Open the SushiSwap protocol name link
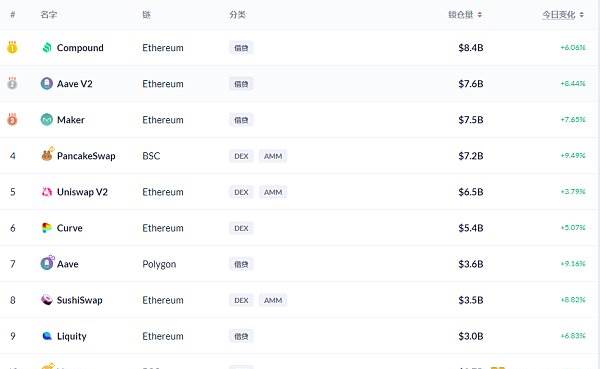 pyautogui.click(x=80, y=300)
